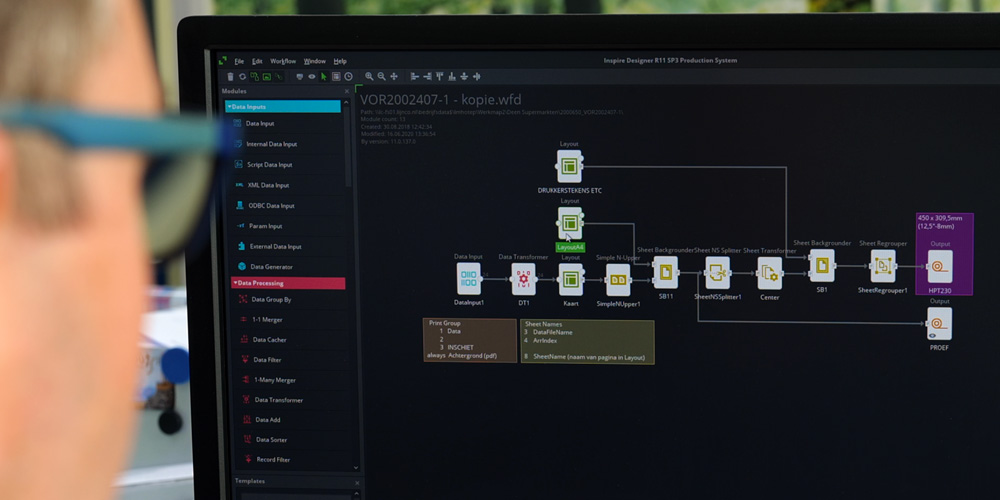Click the HPT230 output node
This screenshot has width=1000, height=500.
click(940, 267)
